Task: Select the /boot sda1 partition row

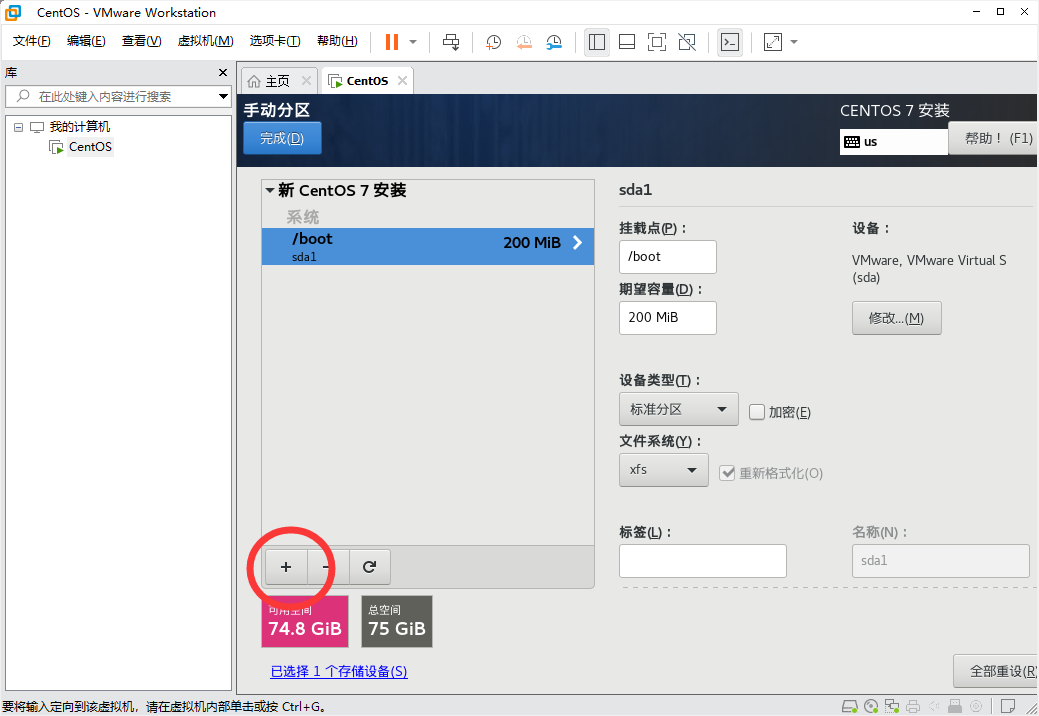Action: (427, 246)
